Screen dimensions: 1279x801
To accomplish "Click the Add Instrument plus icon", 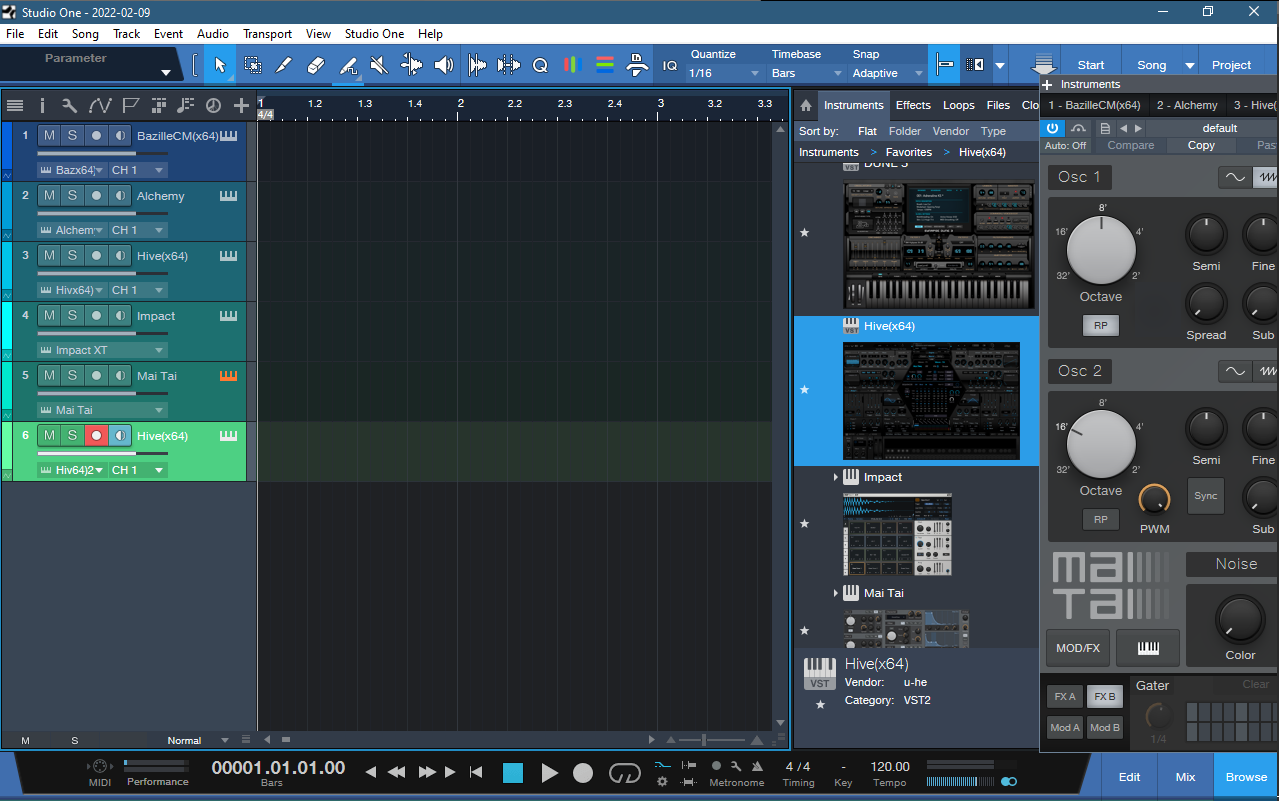I will pyautogui.click(x=1048, y=85).
